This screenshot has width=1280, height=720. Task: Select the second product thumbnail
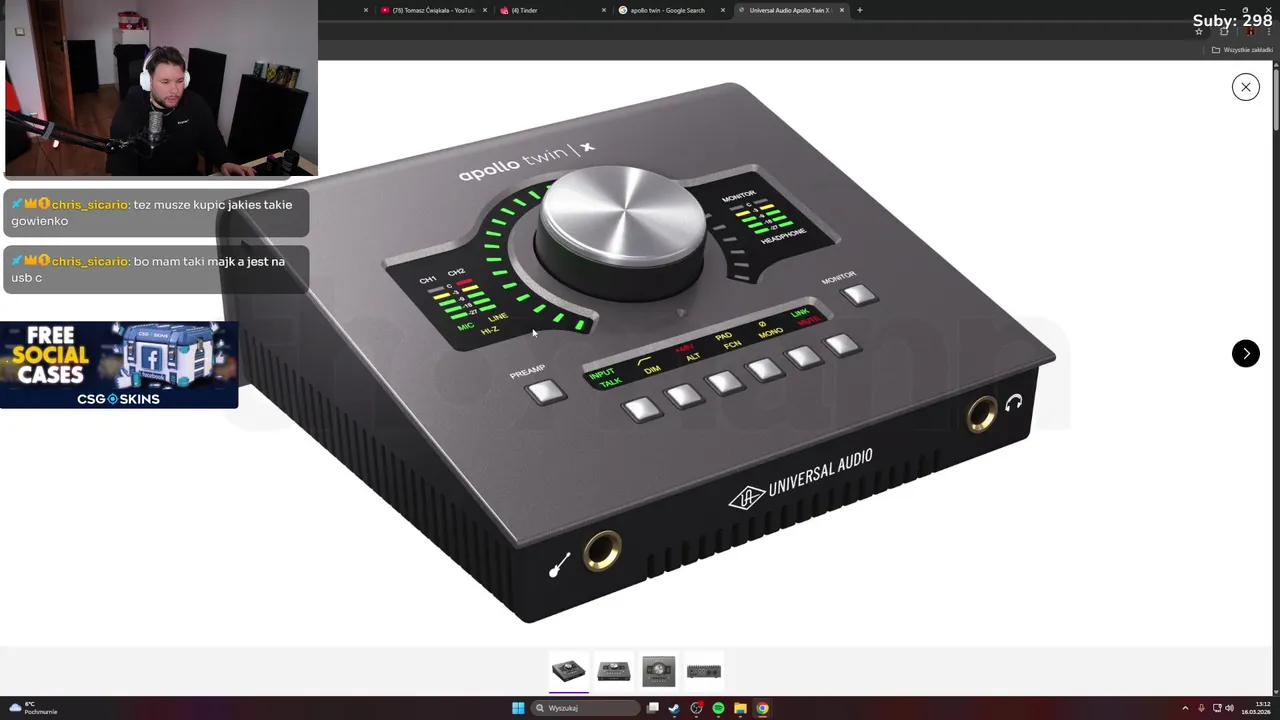pyautogui.click(x=614, y=671)
